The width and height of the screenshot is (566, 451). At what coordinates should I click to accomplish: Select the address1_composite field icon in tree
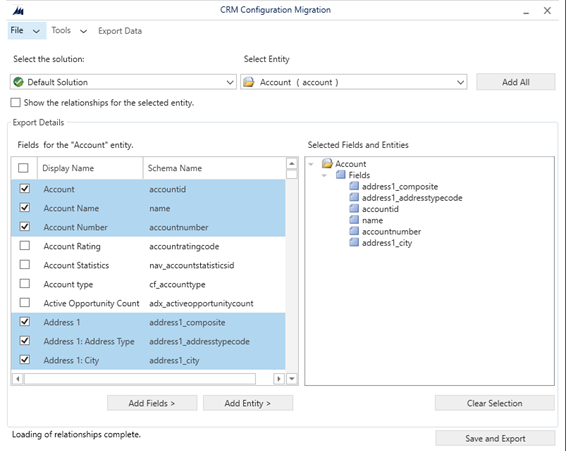coord(354,186)
